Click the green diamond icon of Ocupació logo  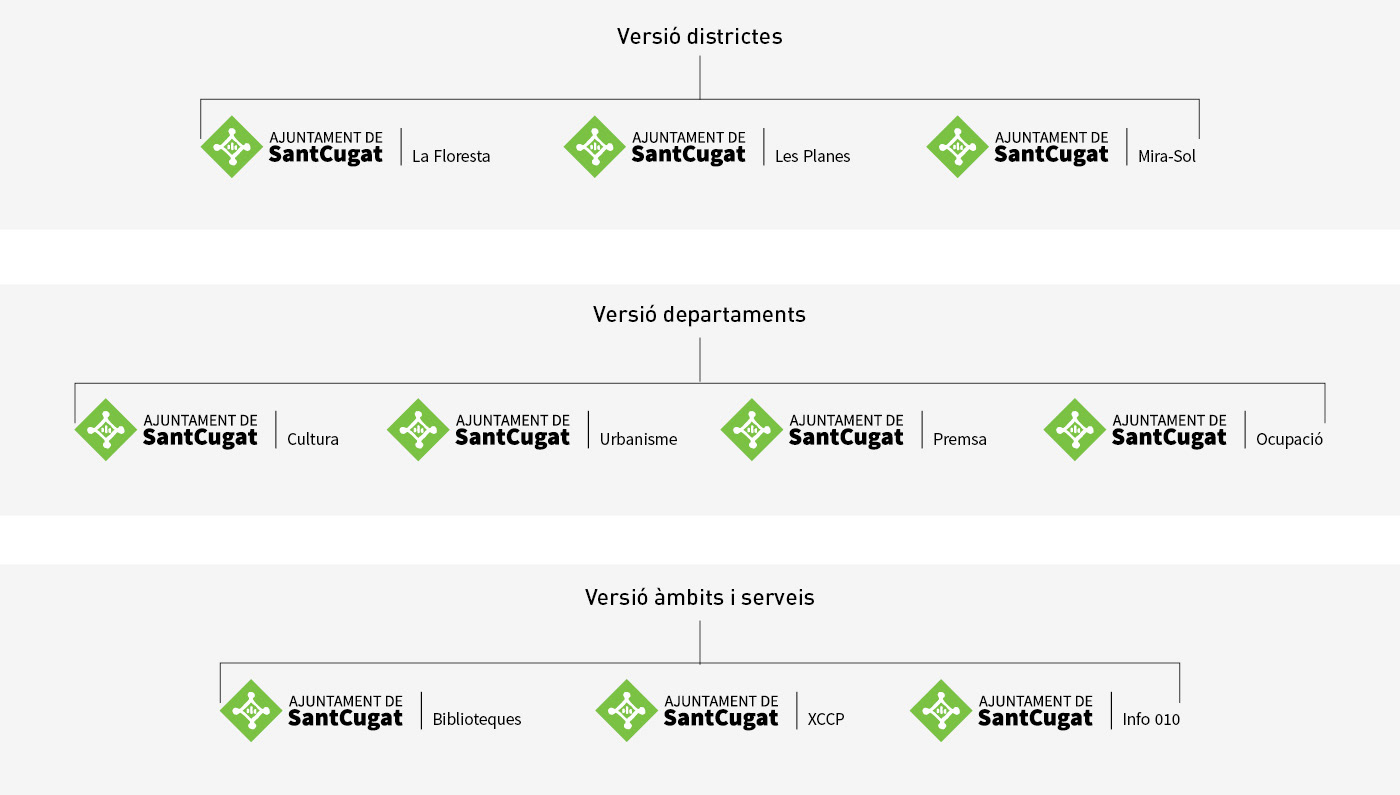tap(1075, 430)
